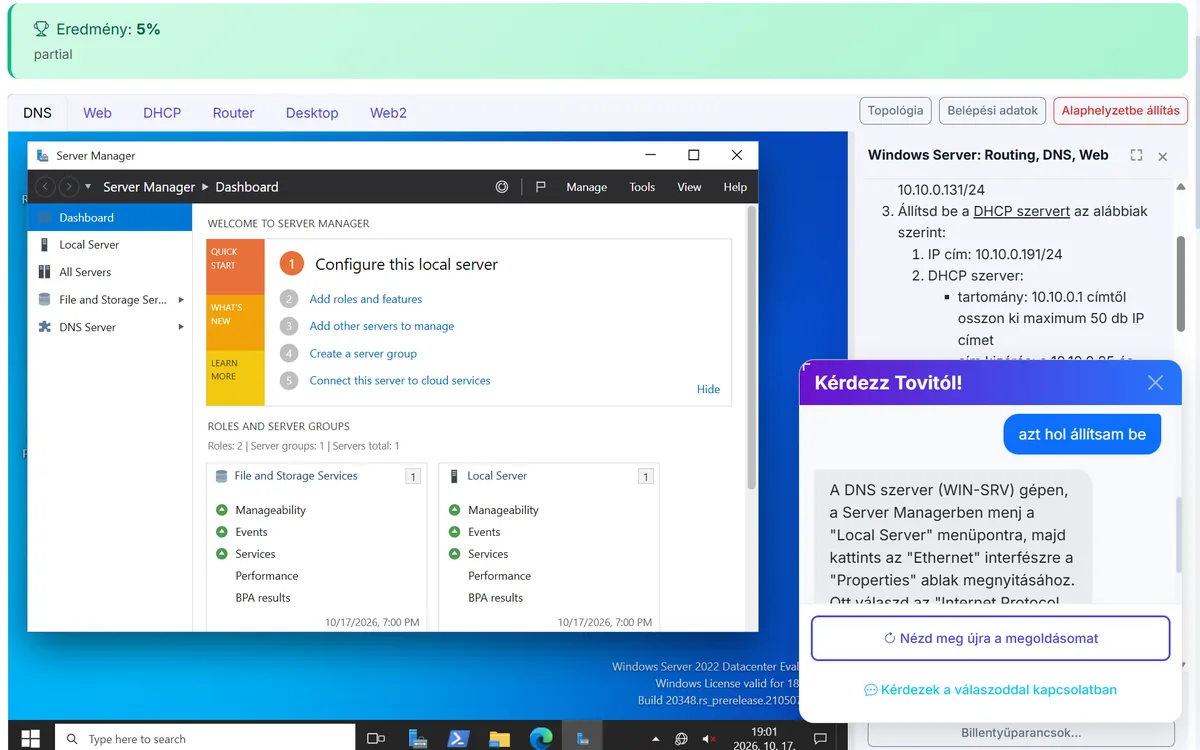Select the QUICK START tile

(x=236, y=266)
